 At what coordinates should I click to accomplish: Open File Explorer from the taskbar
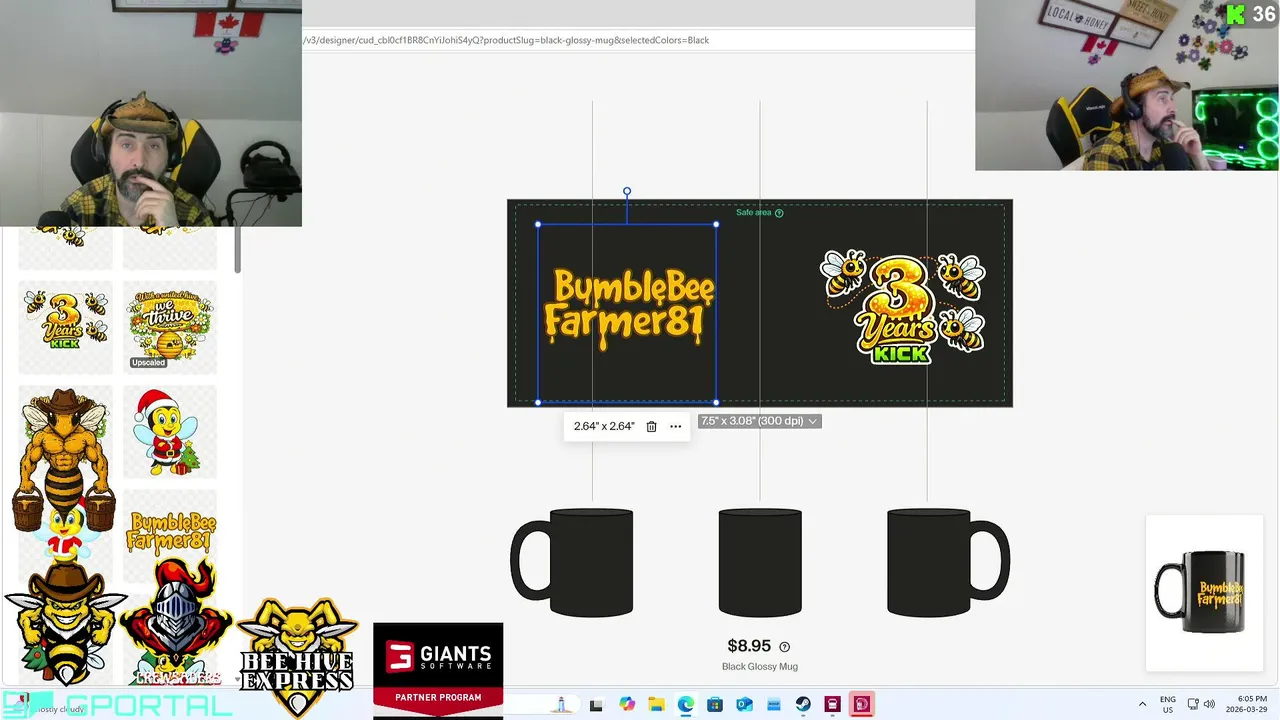point(656,704)
